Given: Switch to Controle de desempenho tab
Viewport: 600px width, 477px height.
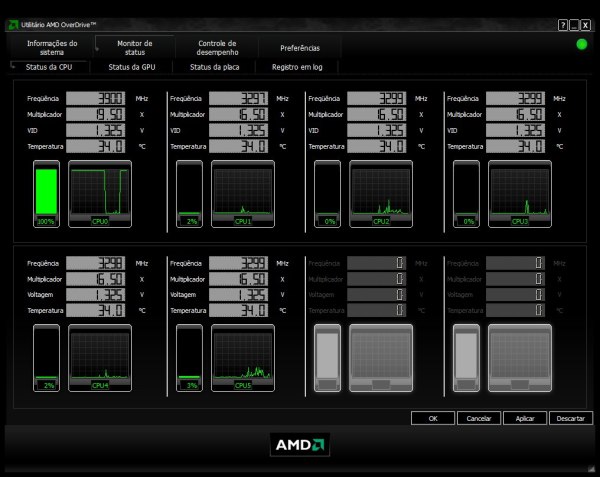Looking at the screenshot, I should click(x=217, y=47).
